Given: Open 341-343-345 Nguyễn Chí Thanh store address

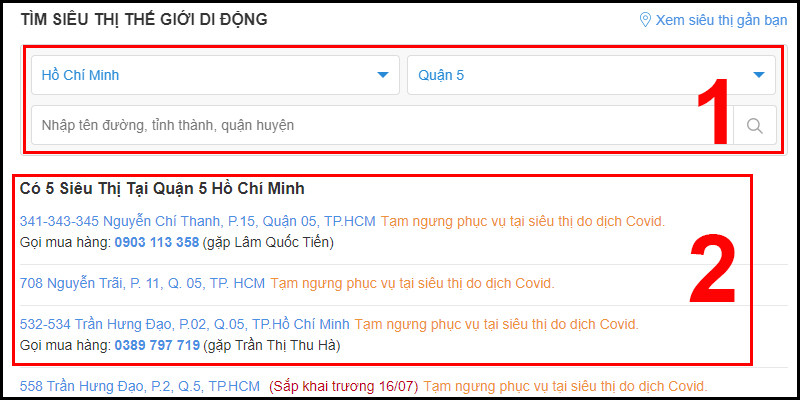Looking at the screenshot, I should (x=197, y=221).
